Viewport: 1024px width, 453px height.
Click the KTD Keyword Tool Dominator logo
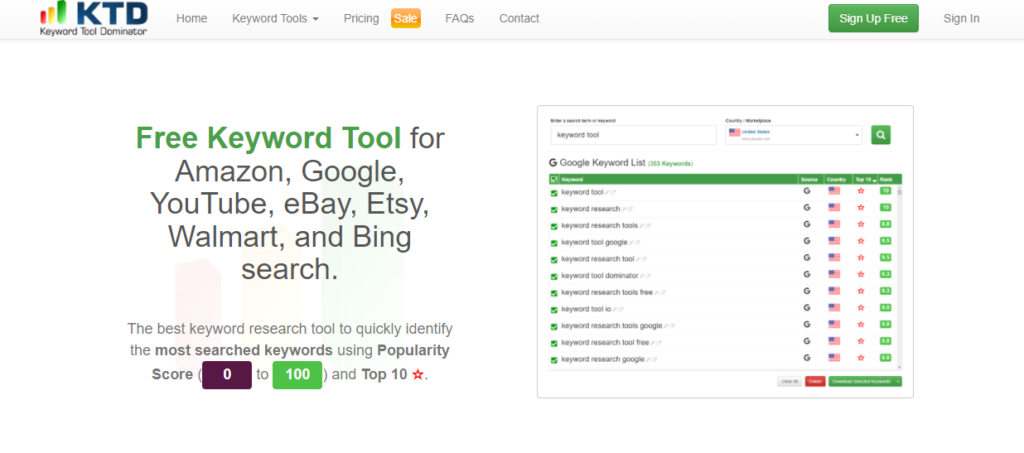click(x=93, y=18)
